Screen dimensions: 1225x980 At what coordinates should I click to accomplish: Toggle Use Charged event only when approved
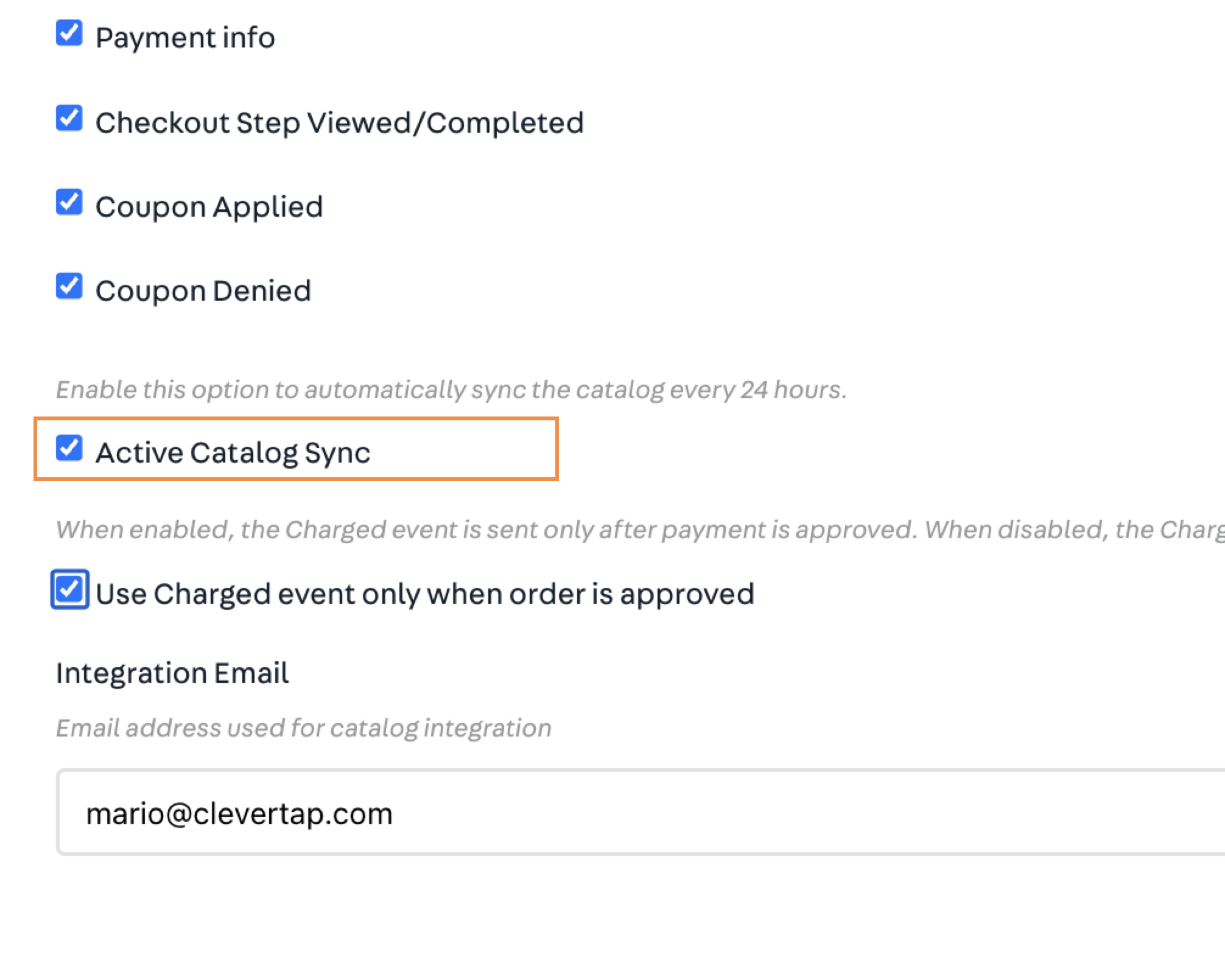point(69,589)
